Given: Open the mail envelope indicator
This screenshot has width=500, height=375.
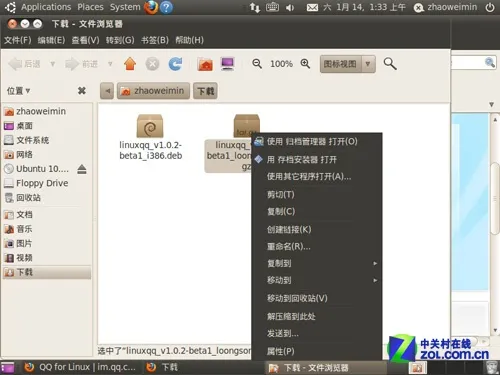Looking at the screenshot, I should (x=312, y=7).
